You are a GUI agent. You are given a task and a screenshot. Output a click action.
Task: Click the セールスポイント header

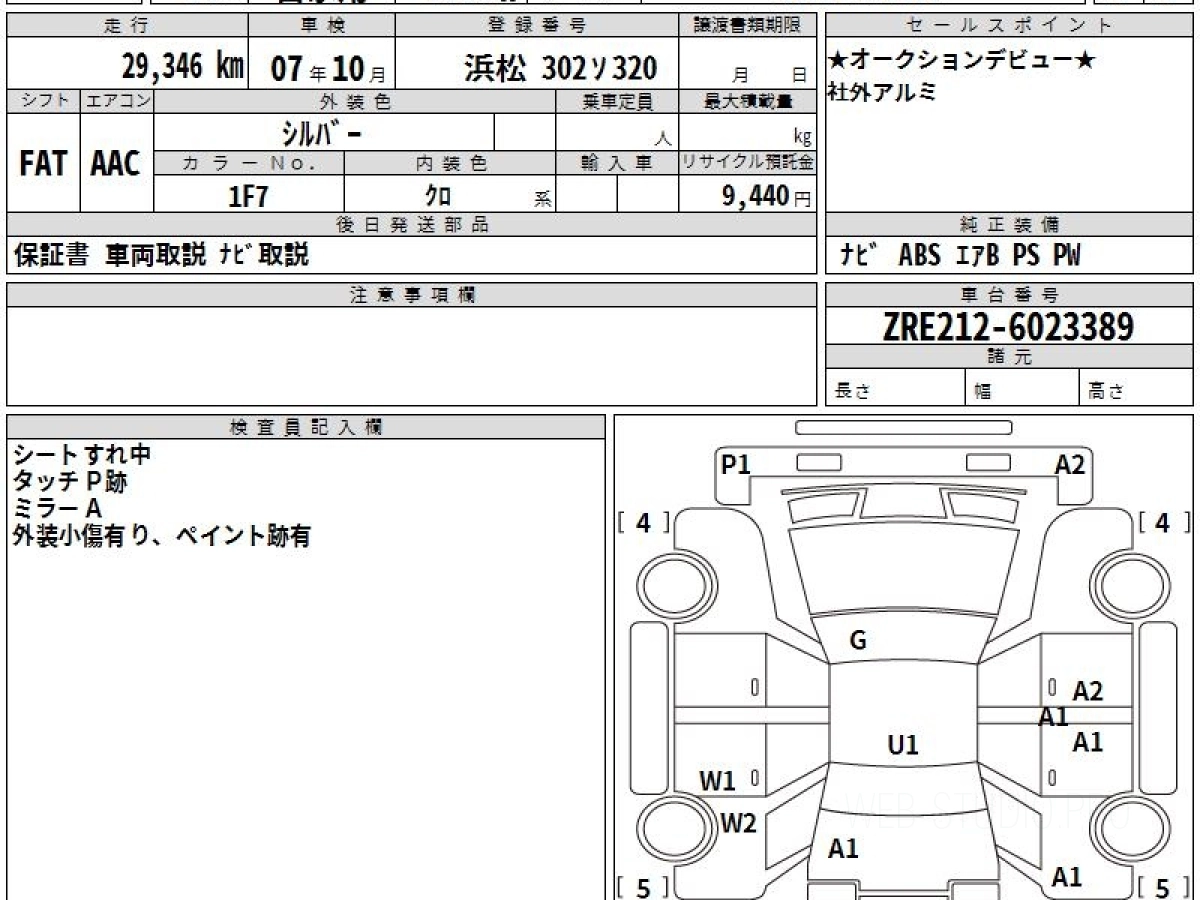pyautogui.click(x=1010, y=26)
